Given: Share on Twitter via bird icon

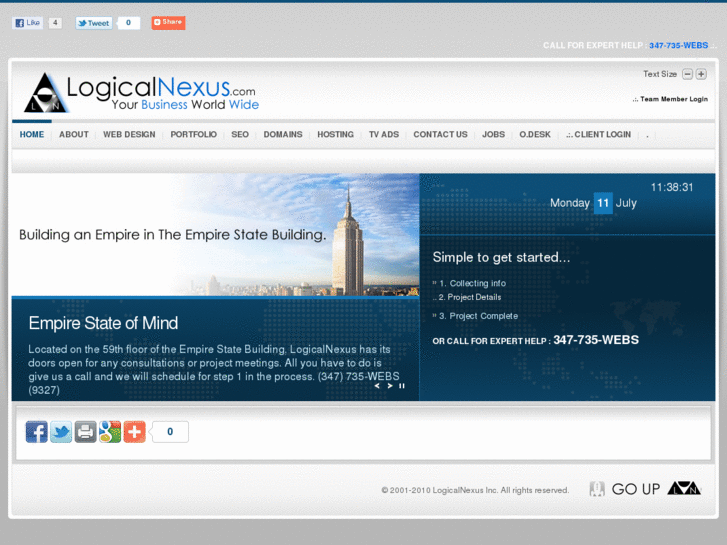Looking at the screenshot, I should click(x=61, y=432).
